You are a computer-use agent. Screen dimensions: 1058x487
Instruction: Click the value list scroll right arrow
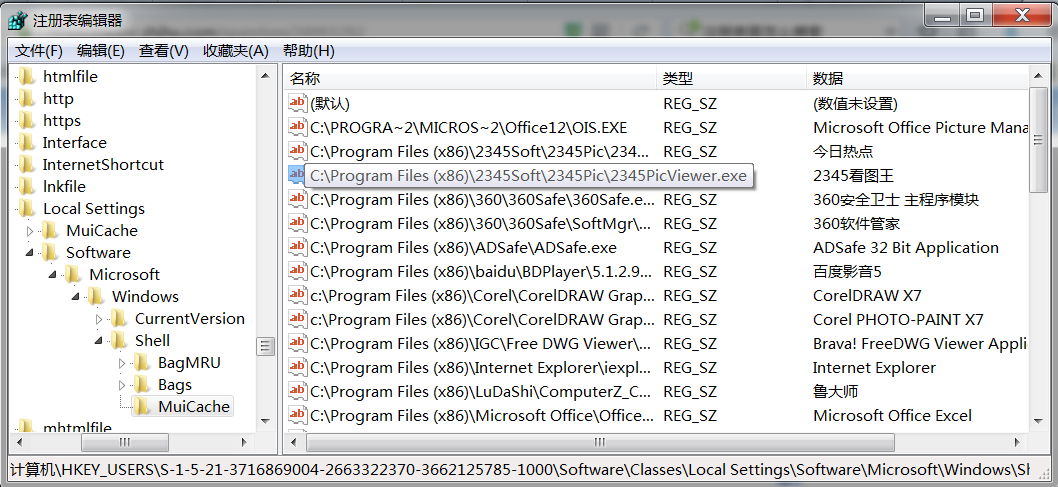click(x=1017, y=442)
